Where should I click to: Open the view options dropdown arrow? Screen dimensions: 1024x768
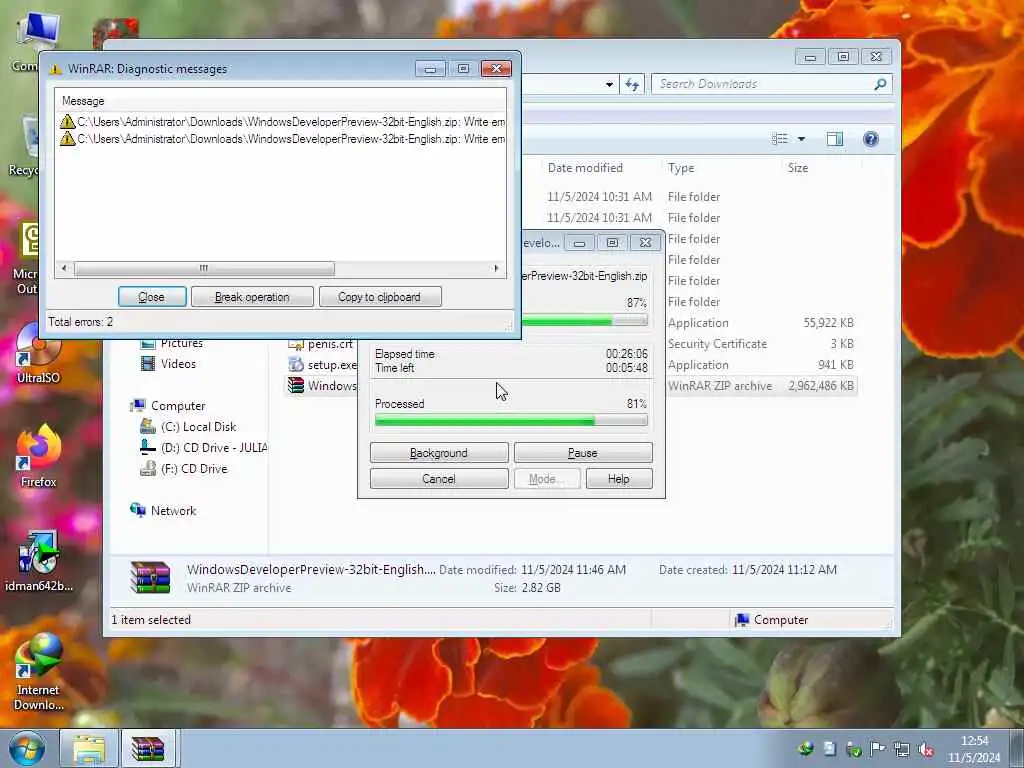tap(801, 138)
